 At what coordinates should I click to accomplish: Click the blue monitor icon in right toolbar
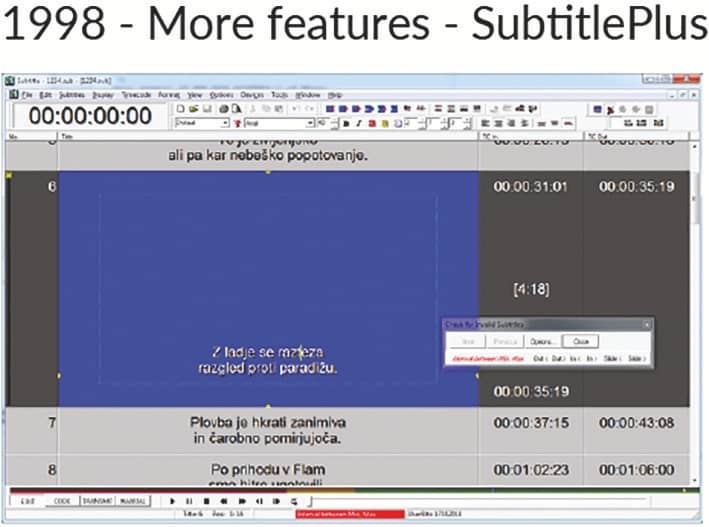pyautogui.click(x=597, y=109)
